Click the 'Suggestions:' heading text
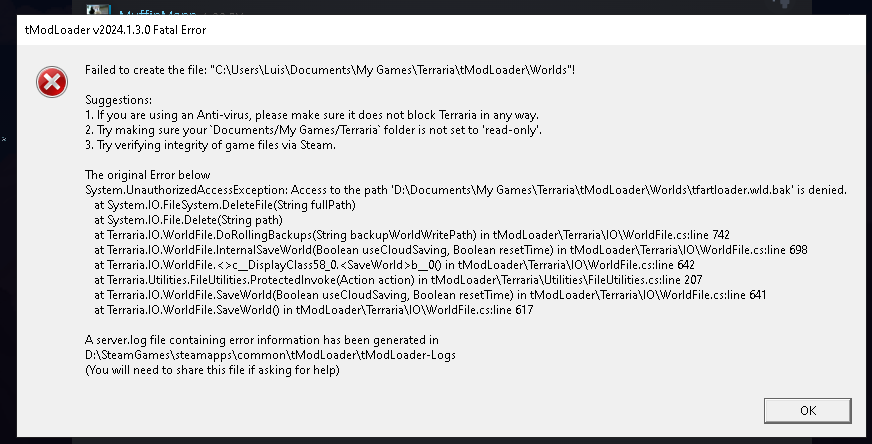Image resolution: width=872 pixels, height=444 pixels. [x=118, y=100]
